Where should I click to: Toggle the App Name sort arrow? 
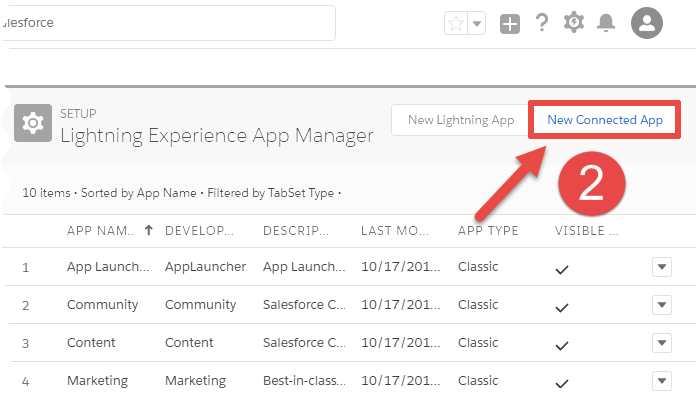coord(149,230)
